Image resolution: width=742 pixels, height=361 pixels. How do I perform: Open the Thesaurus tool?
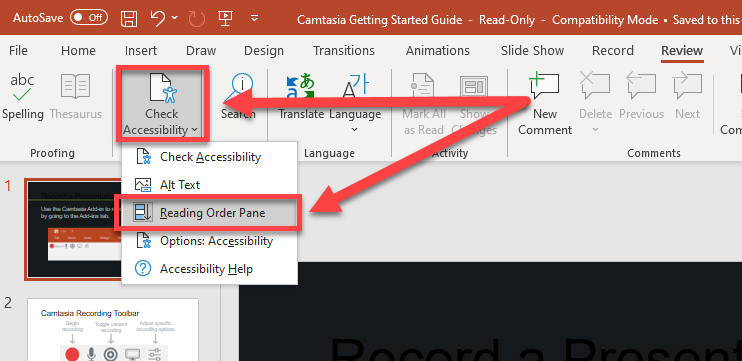(76, 97)
